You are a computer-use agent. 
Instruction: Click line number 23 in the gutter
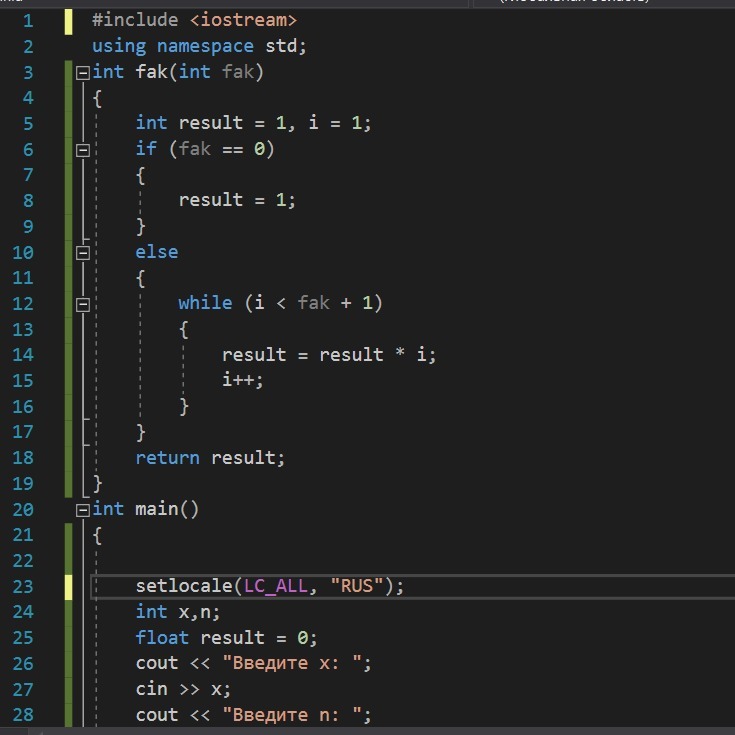(x=22, y=587)
